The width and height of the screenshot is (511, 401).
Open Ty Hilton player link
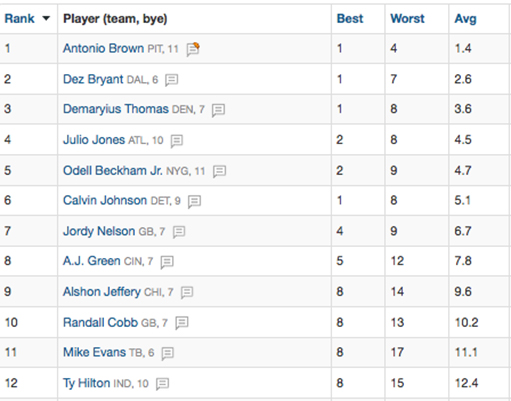pos(87,383)
